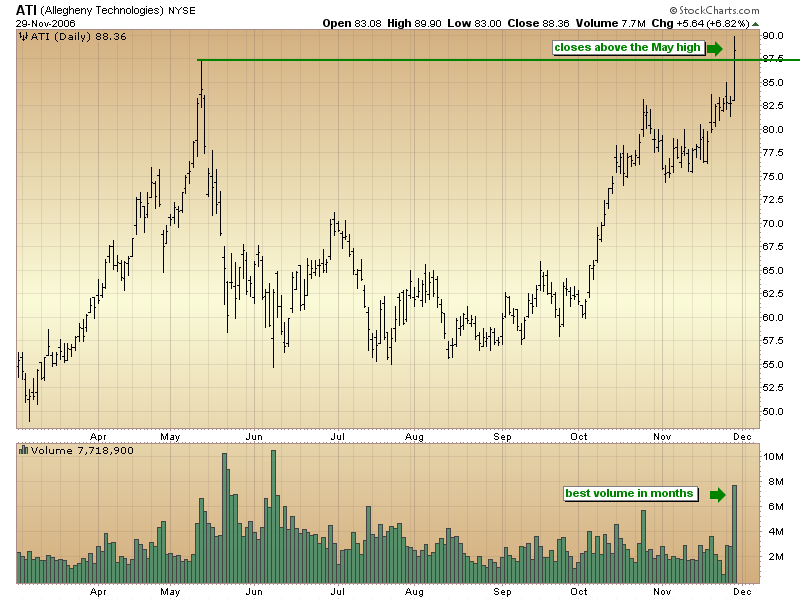Viewport: 800px width, 600px height.
Task: Click the Close 88.36 value
Action: (x=538, y=23)
